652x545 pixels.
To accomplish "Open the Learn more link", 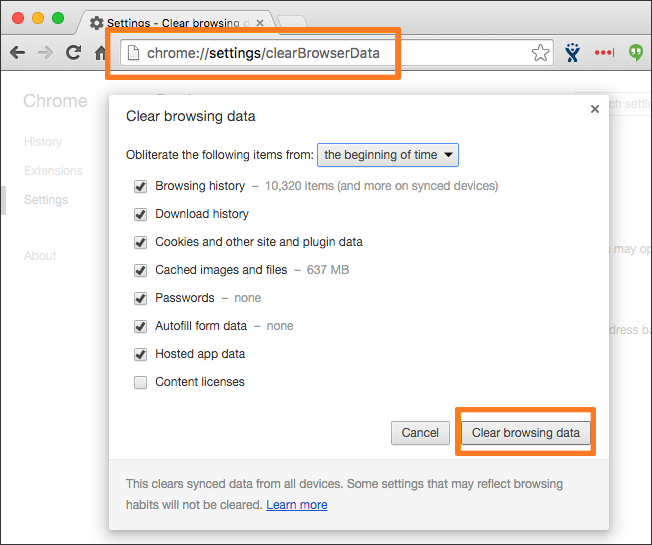I will click(296, 505).
